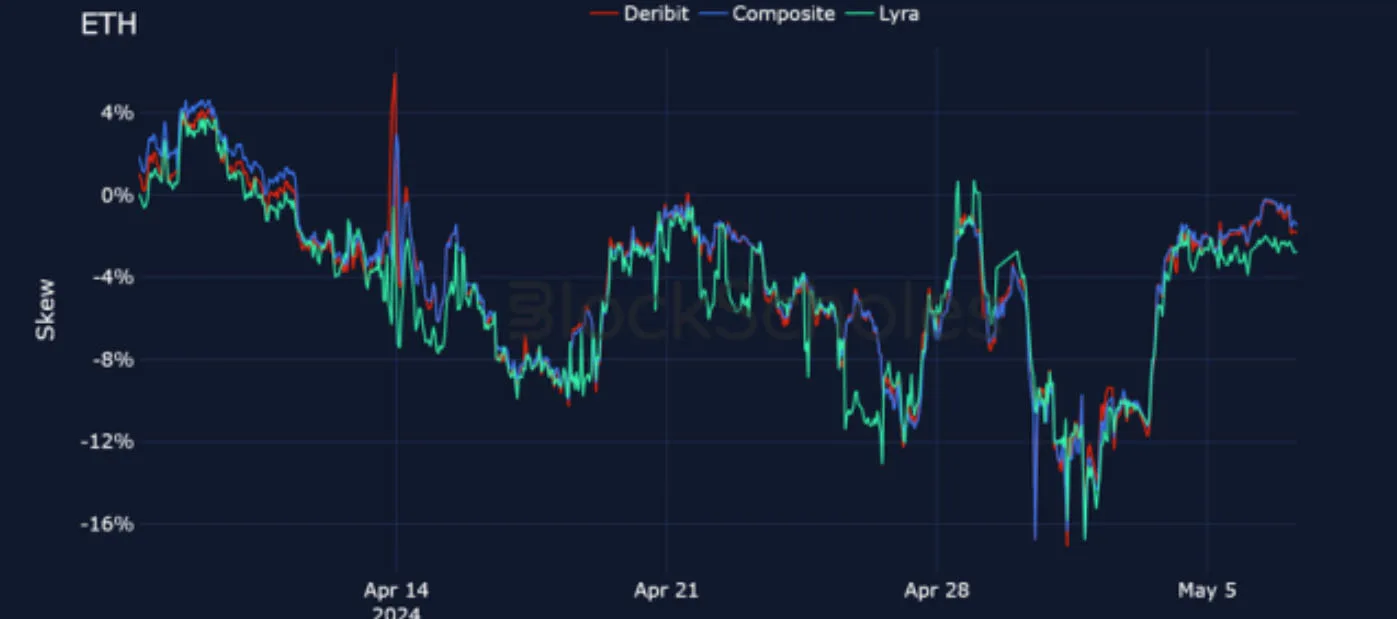Screen dimensions: 1397x619
Task: Click the 0% y-axis label
Action: (117, 195)
